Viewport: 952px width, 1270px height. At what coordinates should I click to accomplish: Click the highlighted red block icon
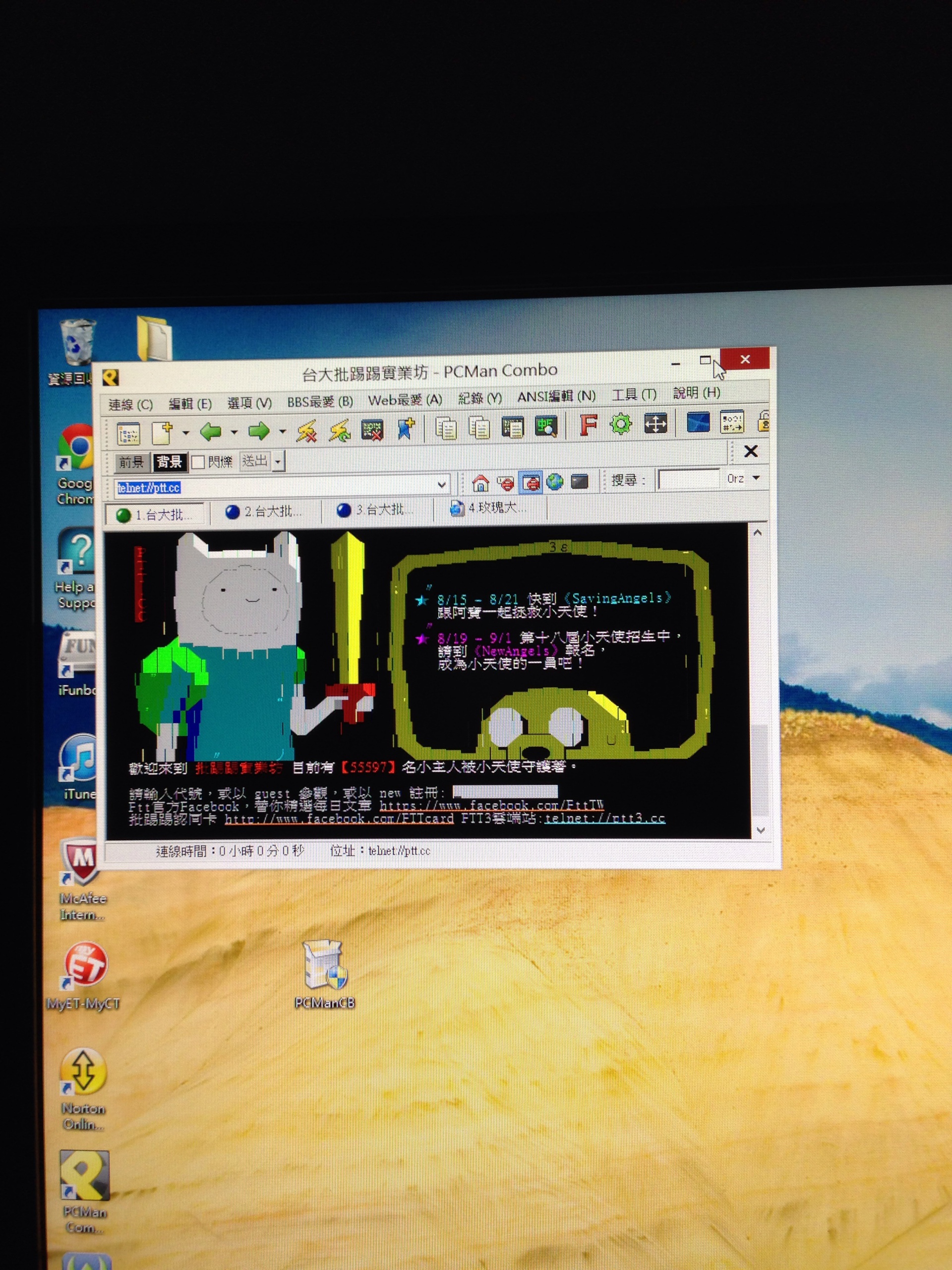pos(531,482)
